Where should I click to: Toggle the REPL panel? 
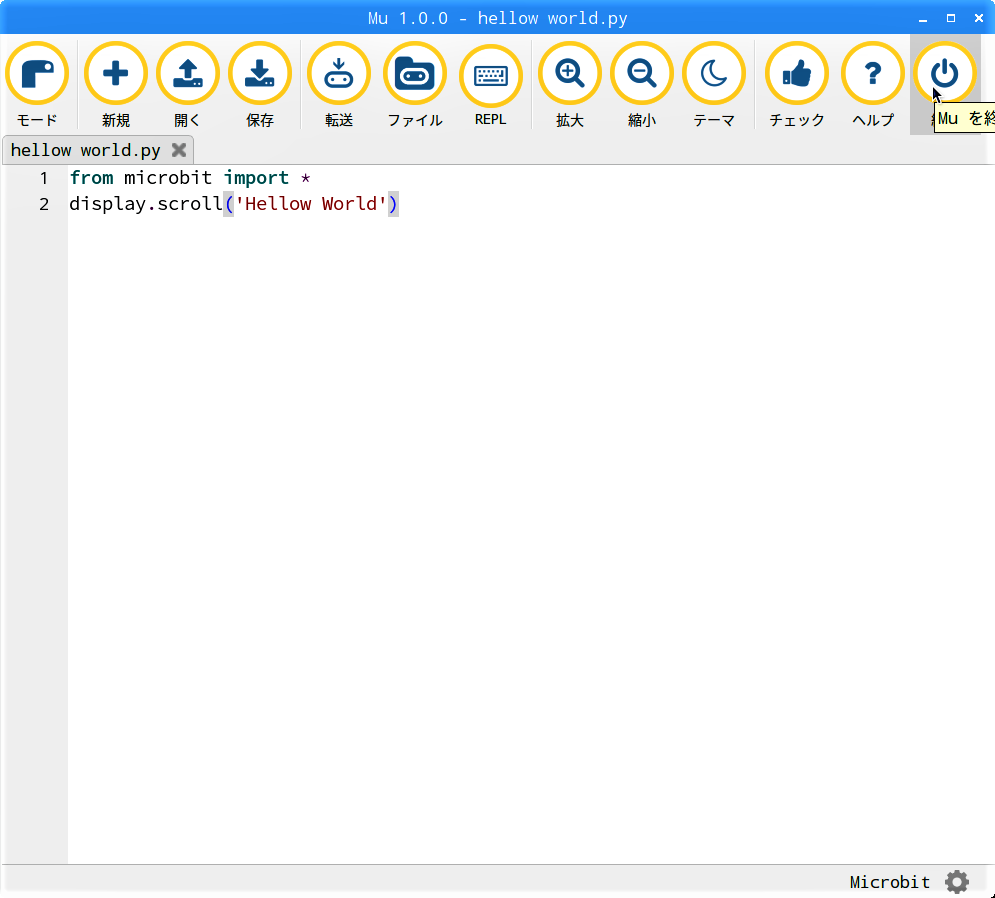pyautogui.click(x=491, y=75)
